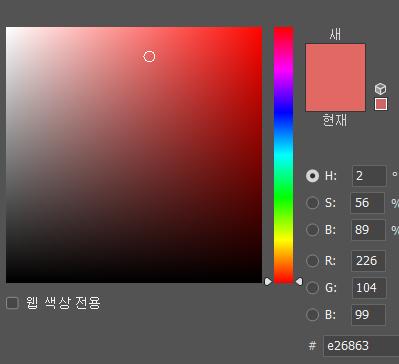The width and height of the screenshot is (399, 364).
Task: Click the out-of-gamut cube warning icon
Action: coord(380,89)
